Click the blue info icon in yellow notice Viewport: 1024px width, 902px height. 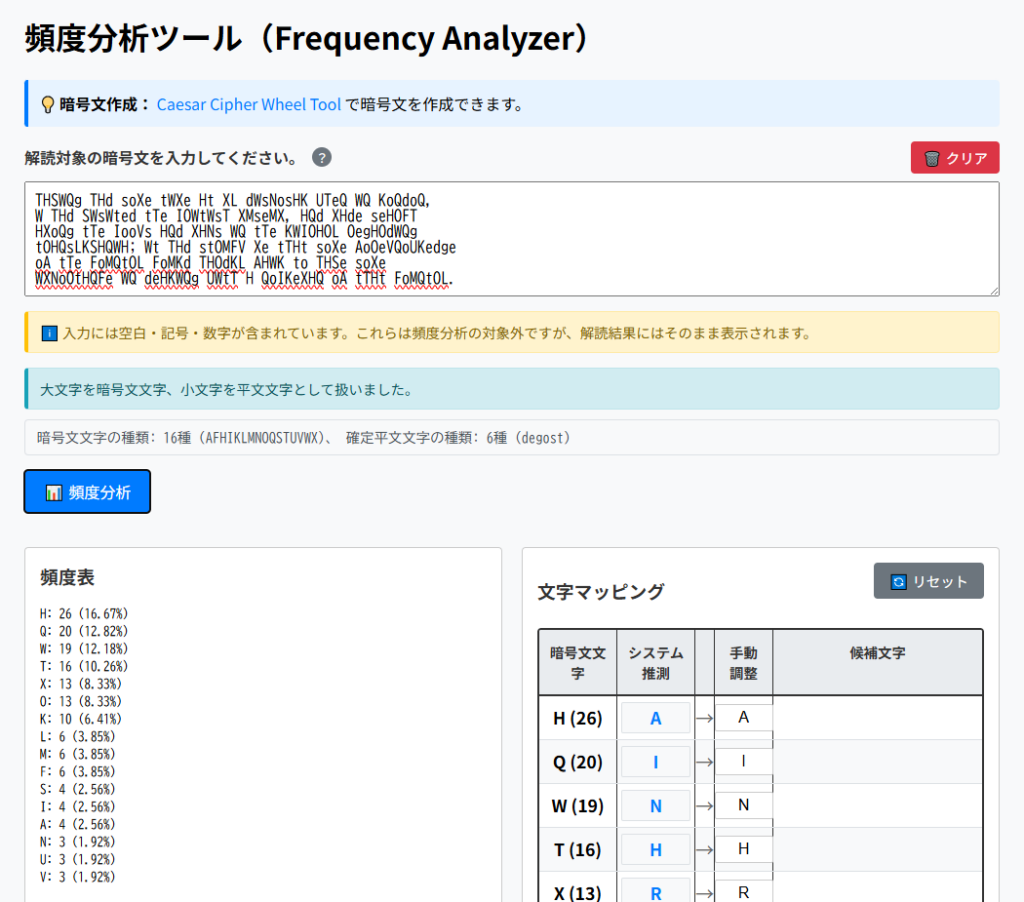coord(50,333)
